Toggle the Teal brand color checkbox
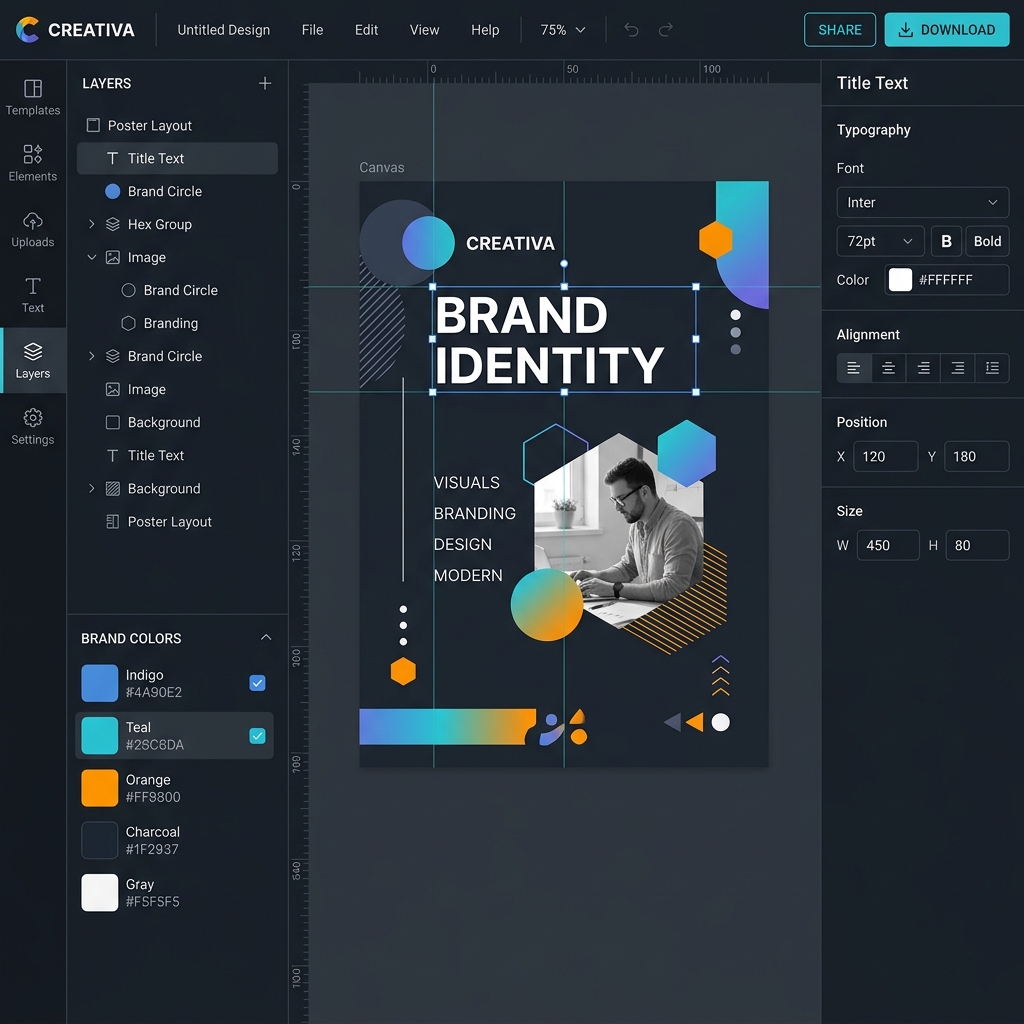1024x1024 pixels. 257,736
